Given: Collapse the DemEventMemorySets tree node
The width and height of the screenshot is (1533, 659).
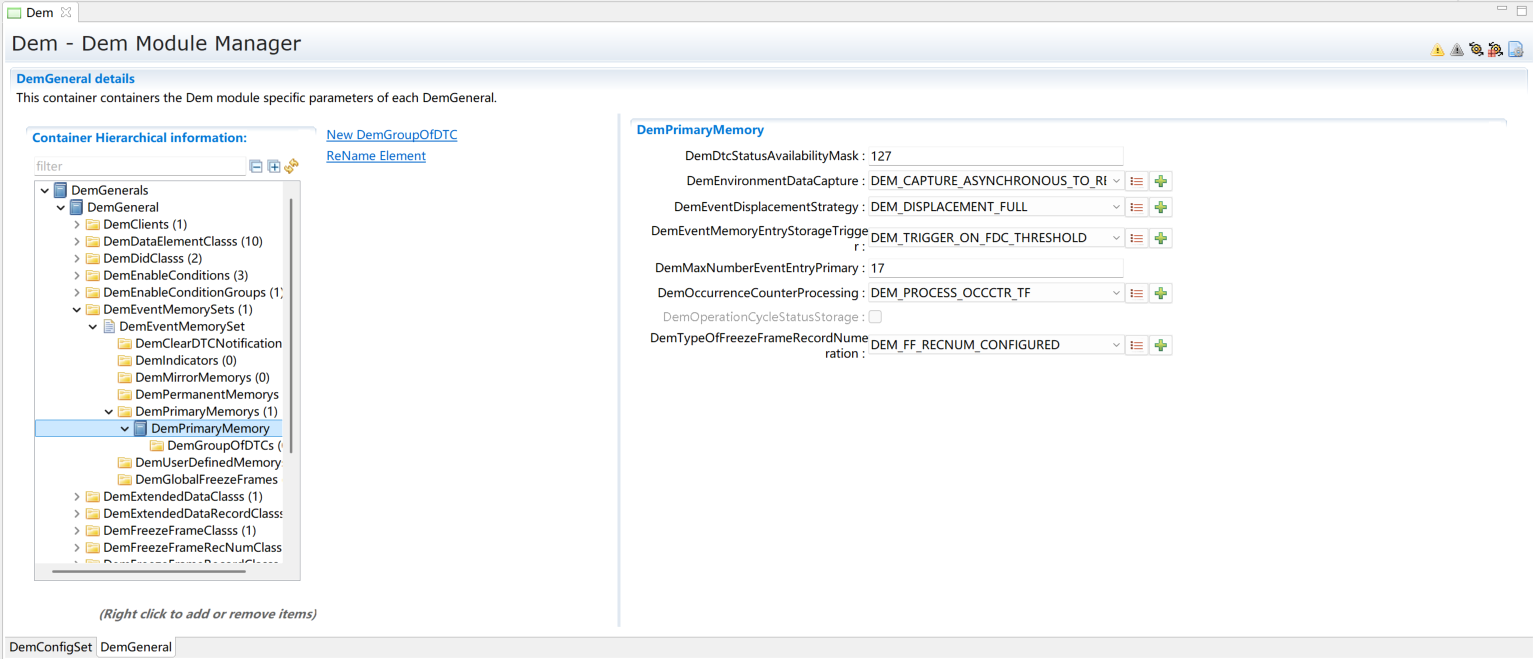Looking at the screenshot, I should (x=77, y=310).
